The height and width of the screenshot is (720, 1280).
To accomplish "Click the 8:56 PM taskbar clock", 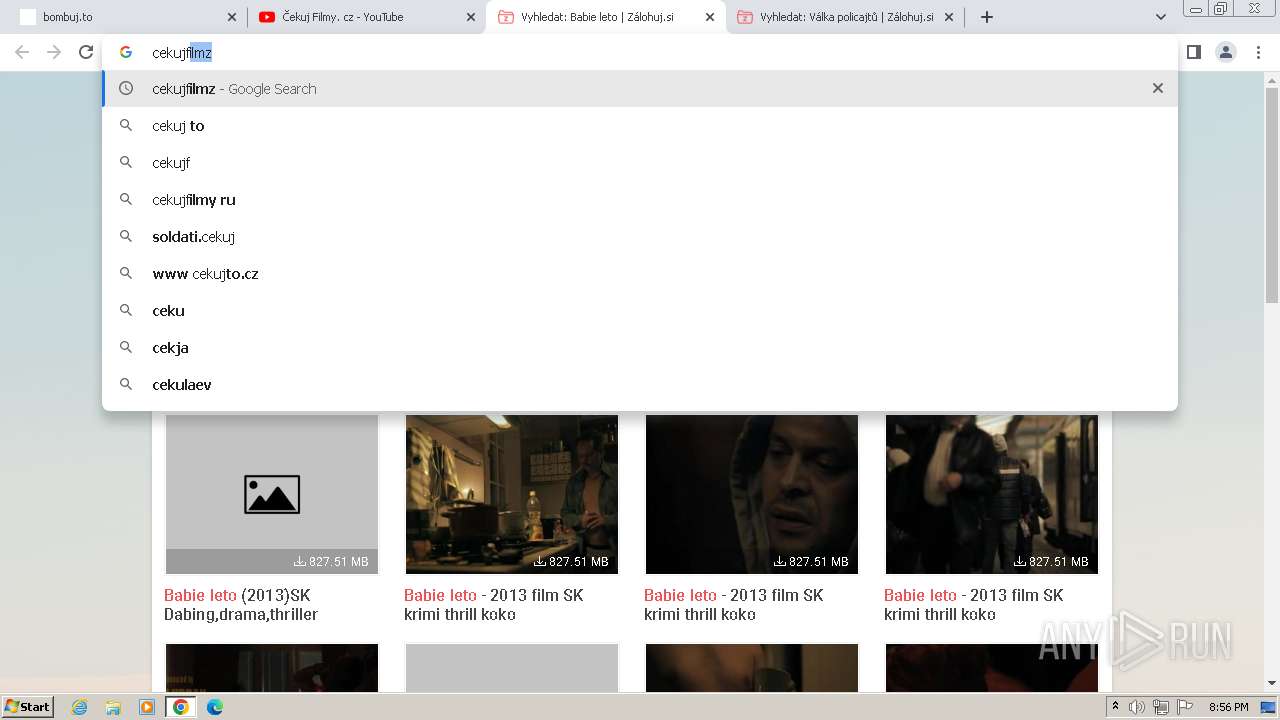I will click(x=1228, y=707).
